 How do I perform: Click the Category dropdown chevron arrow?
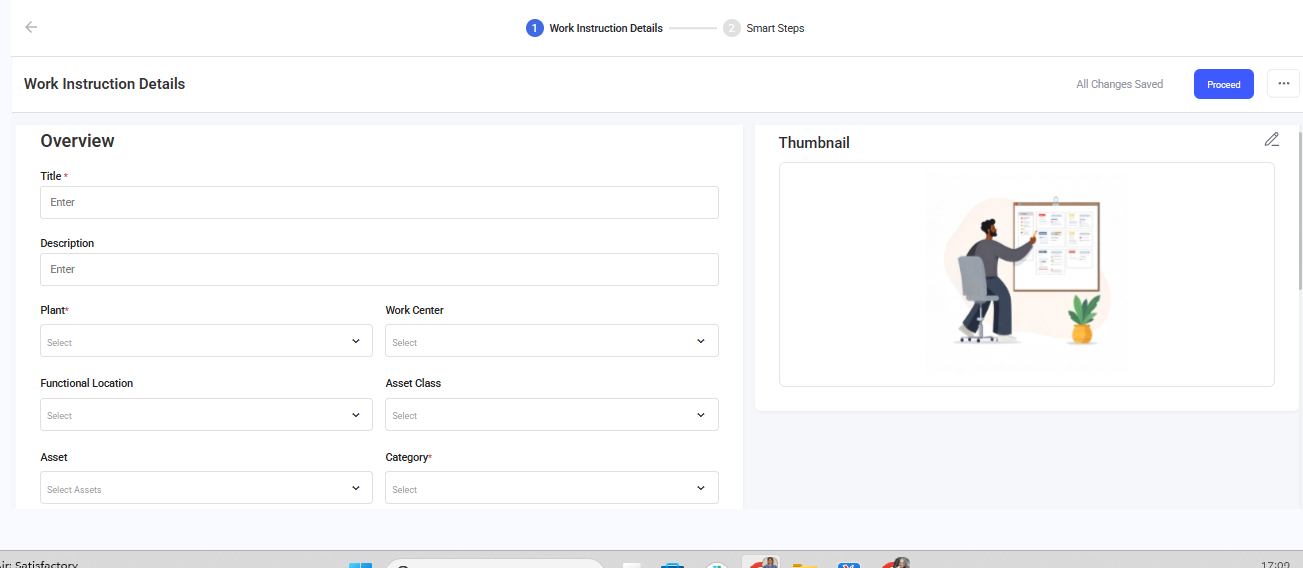point(701,488)
